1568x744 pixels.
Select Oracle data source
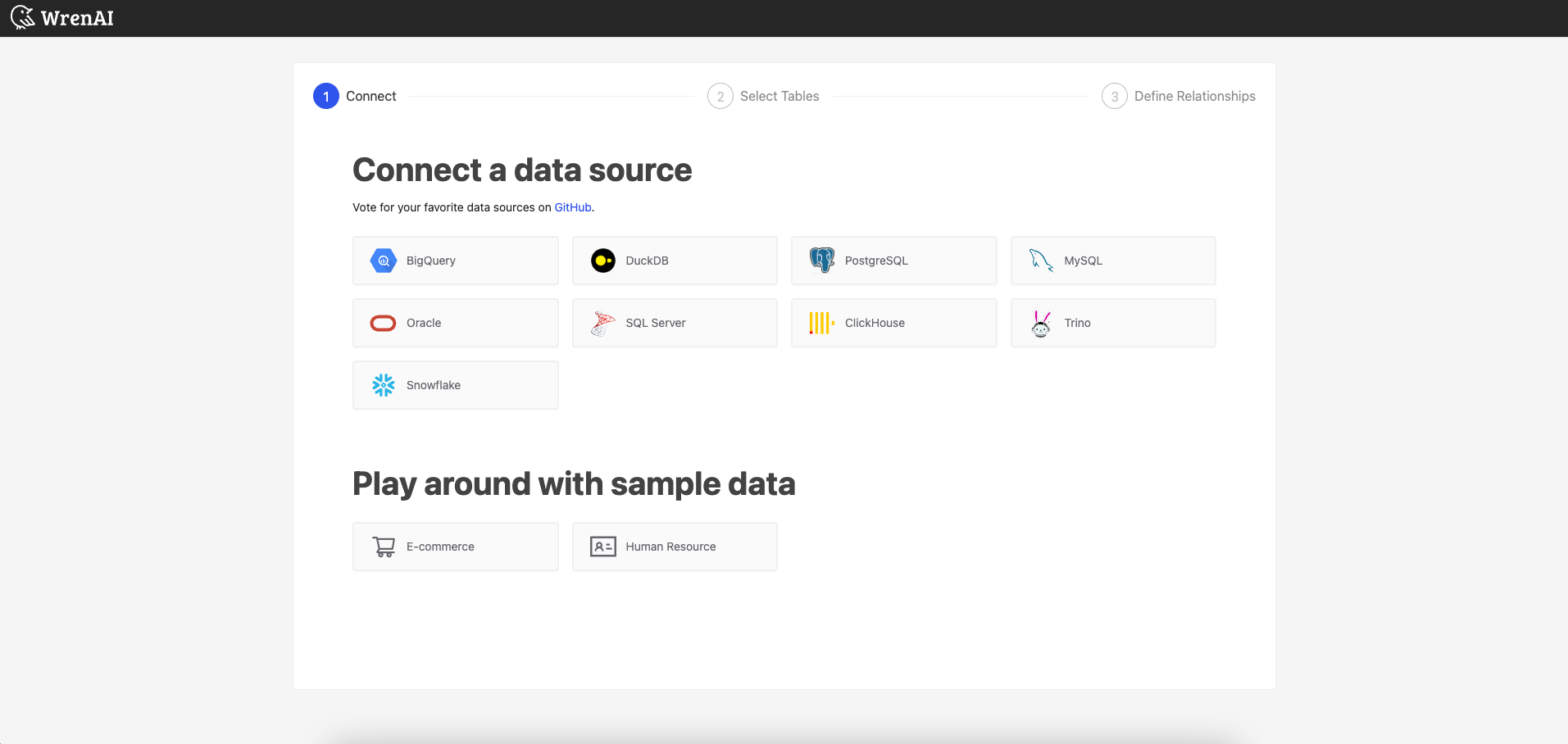click(456, 323)
